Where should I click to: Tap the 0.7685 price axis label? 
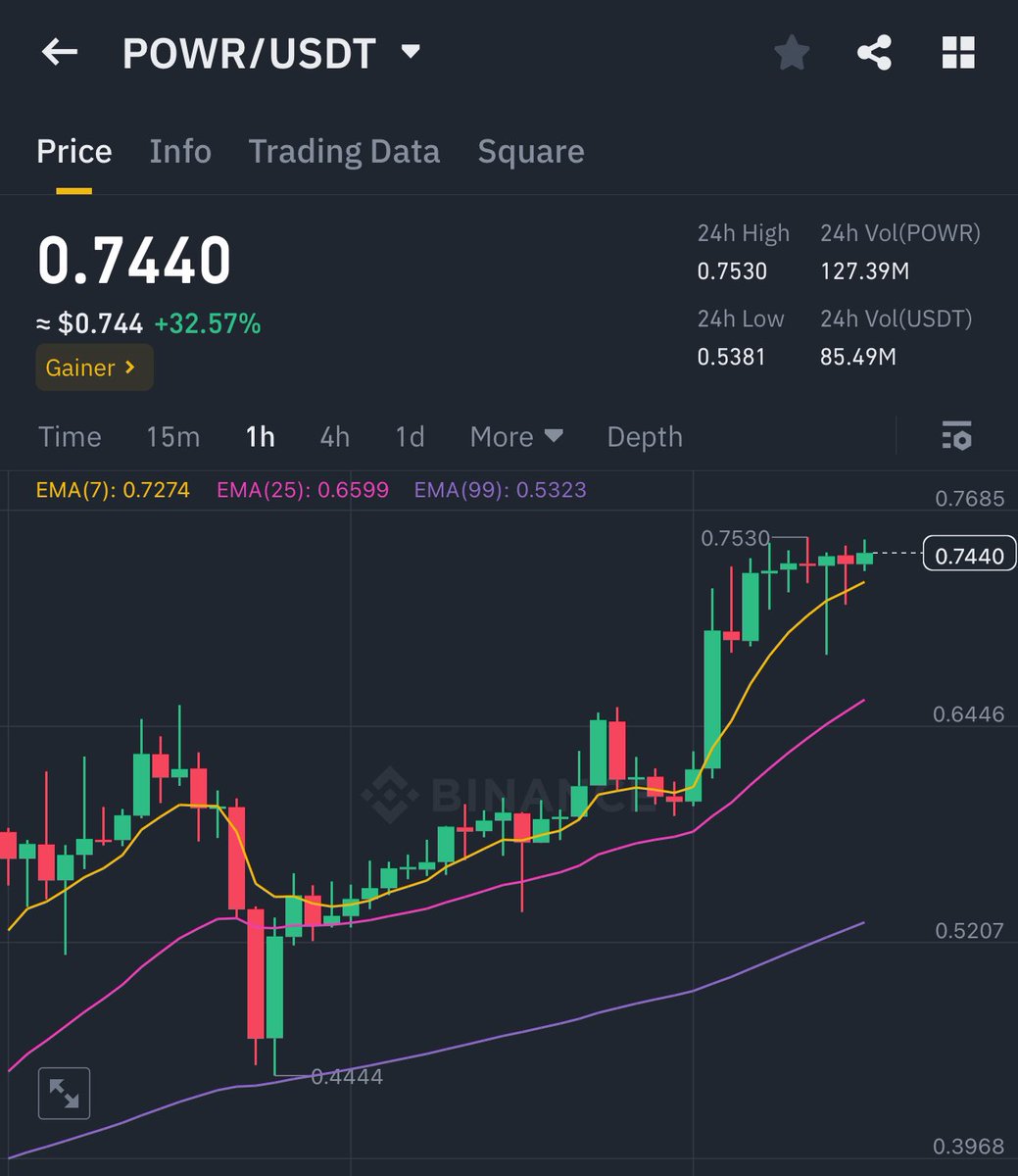click(969, 499)
